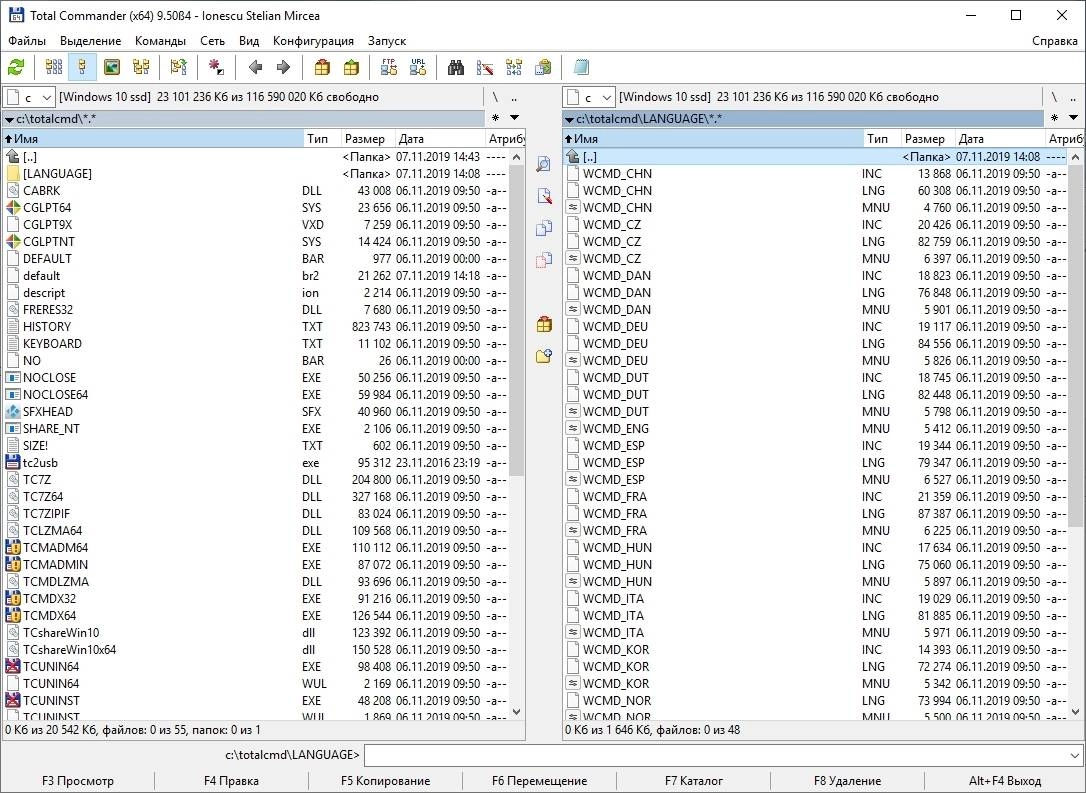
Task: Open the Команды menu
Action: point(160,41)
